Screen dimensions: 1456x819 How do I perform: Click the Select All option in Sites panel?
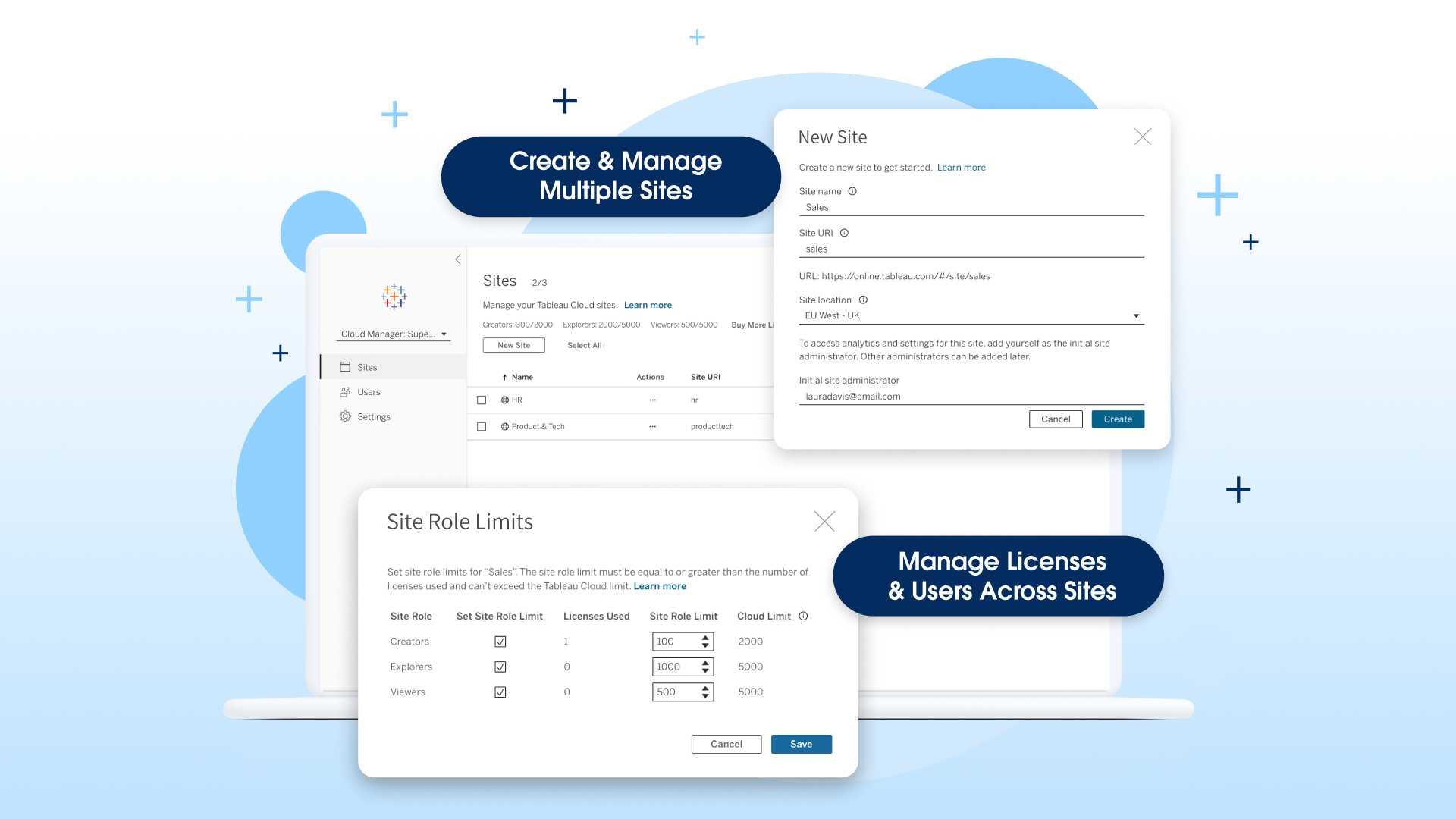(x=584, y=345)
